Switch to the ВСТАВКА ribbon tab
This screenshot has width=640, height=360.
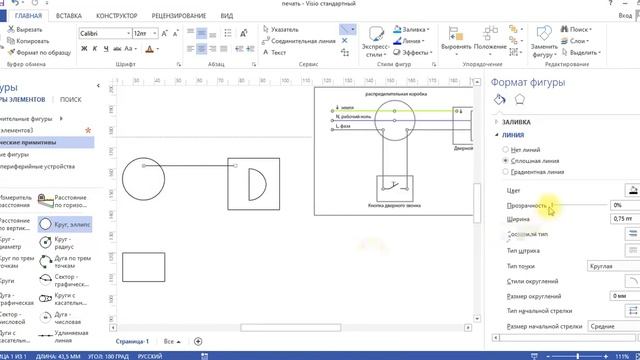69,16
